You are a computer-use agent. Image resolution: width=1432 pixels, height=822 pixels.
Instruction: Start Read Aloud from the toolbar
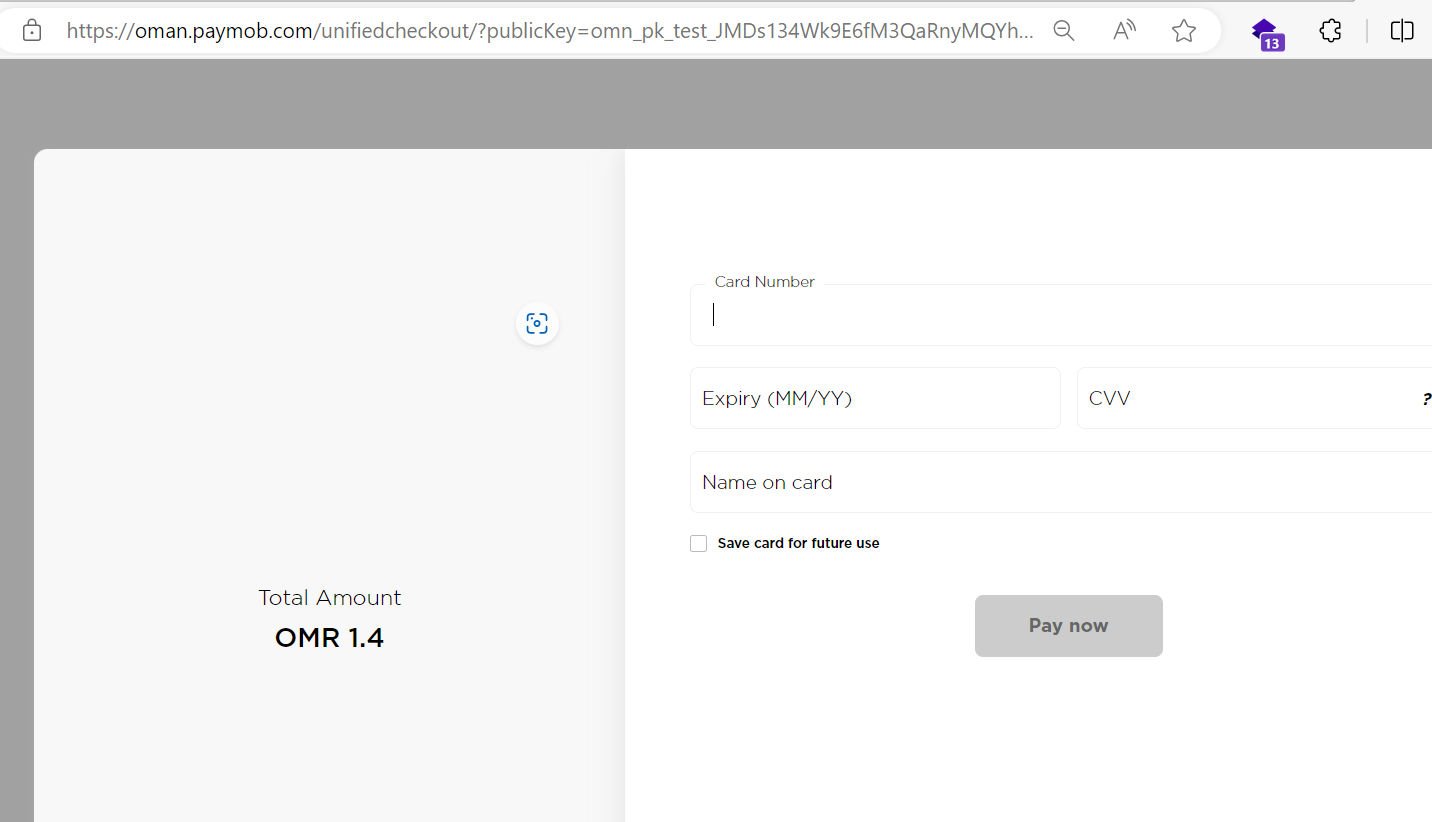(x=1123, y=30)
